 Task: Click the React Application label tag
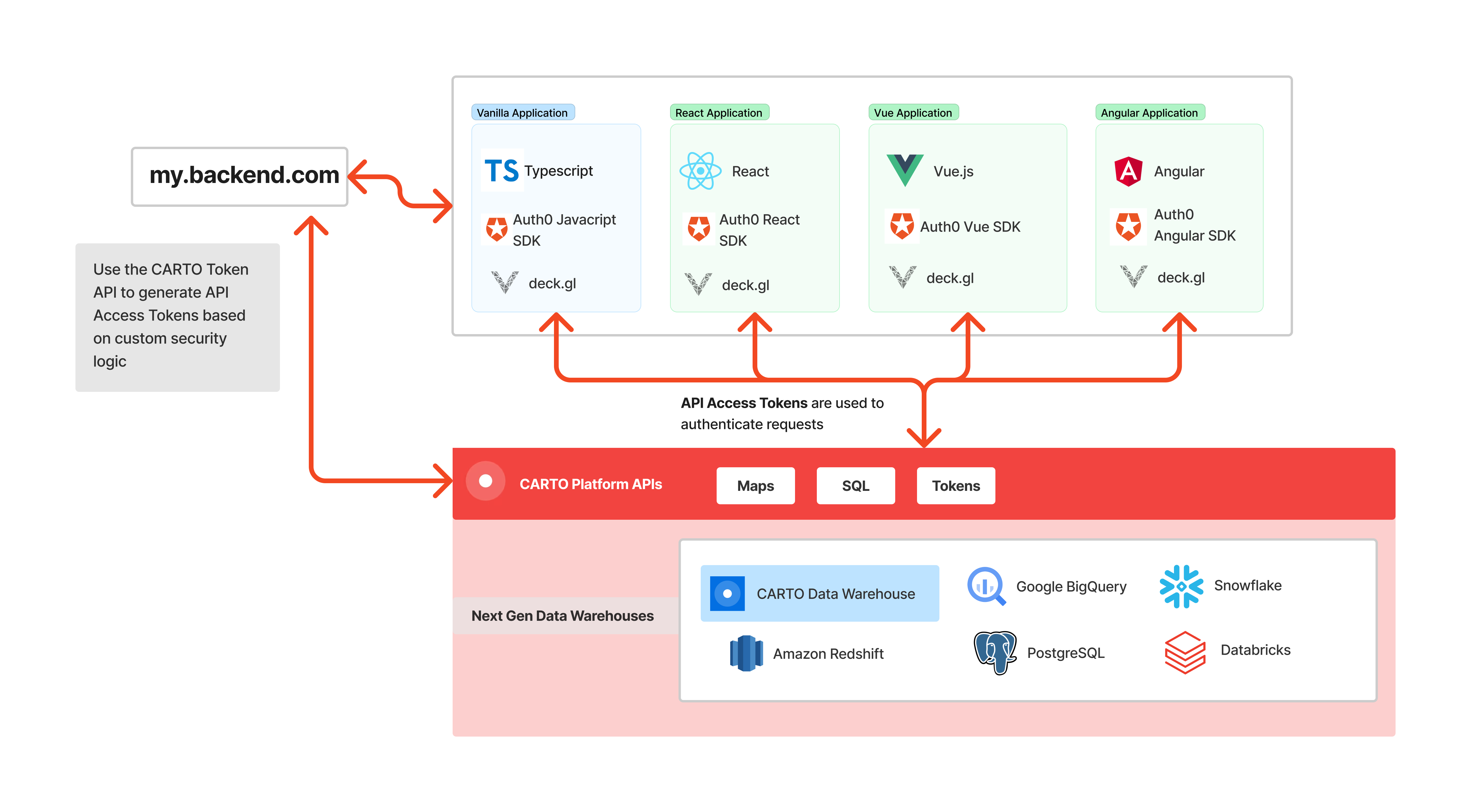coord(718,113)
